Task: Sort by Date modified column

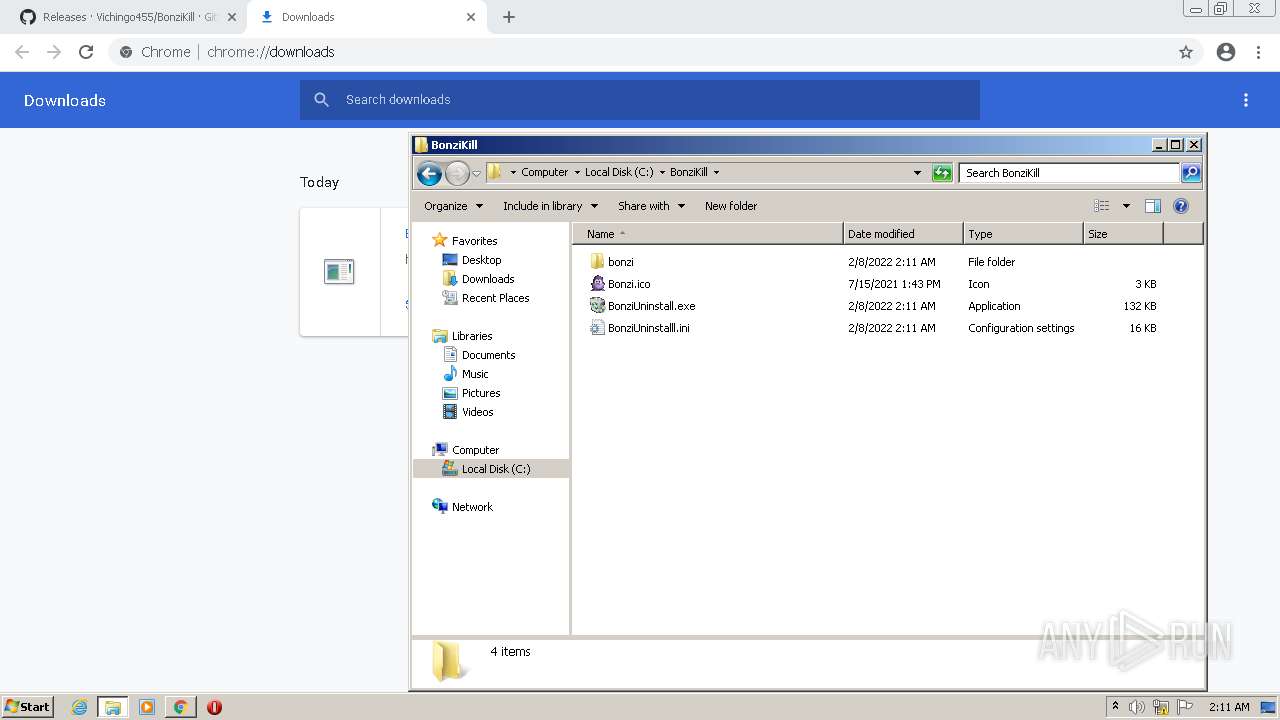Action: click(x=903, y=234)
